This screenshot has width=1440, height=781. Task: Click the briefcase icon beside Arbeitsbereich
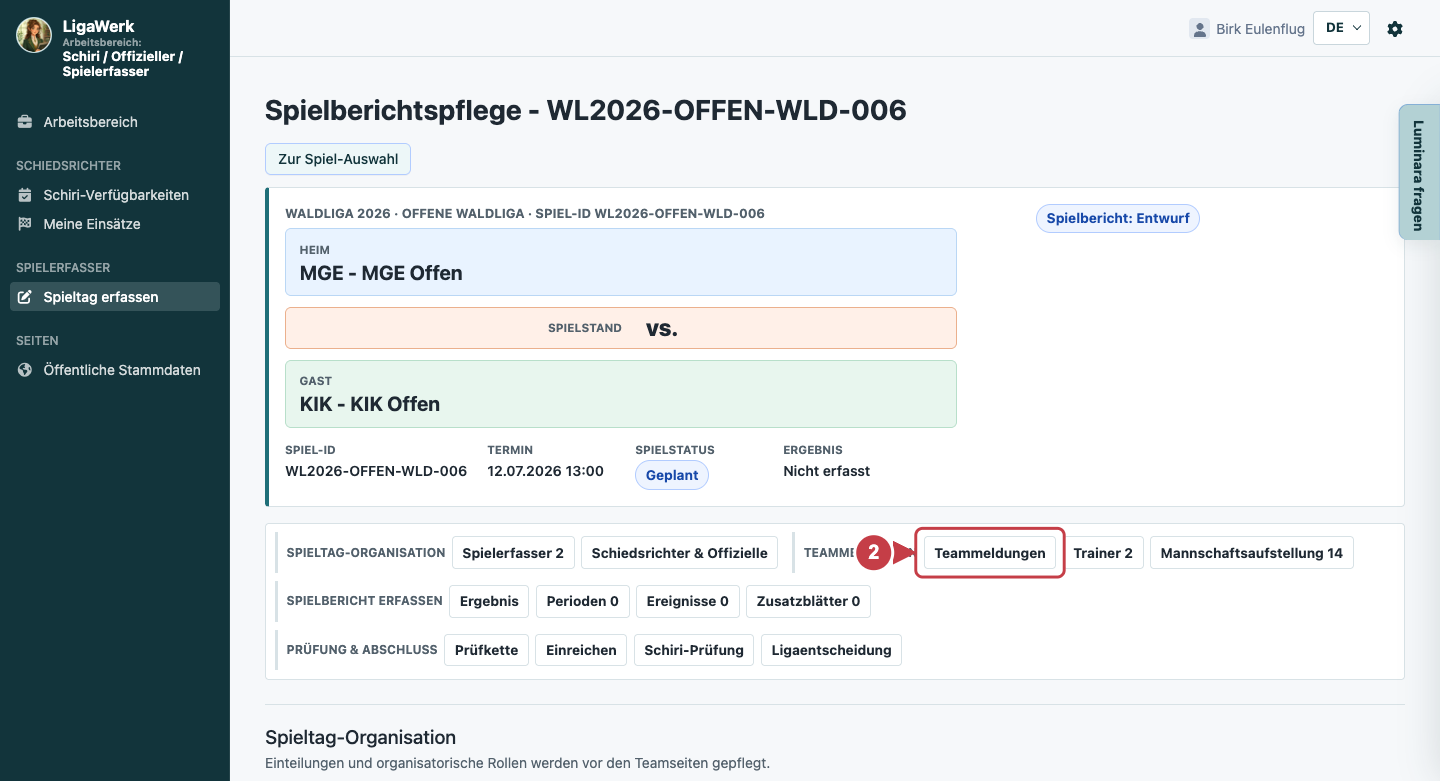tap(25, 122)
